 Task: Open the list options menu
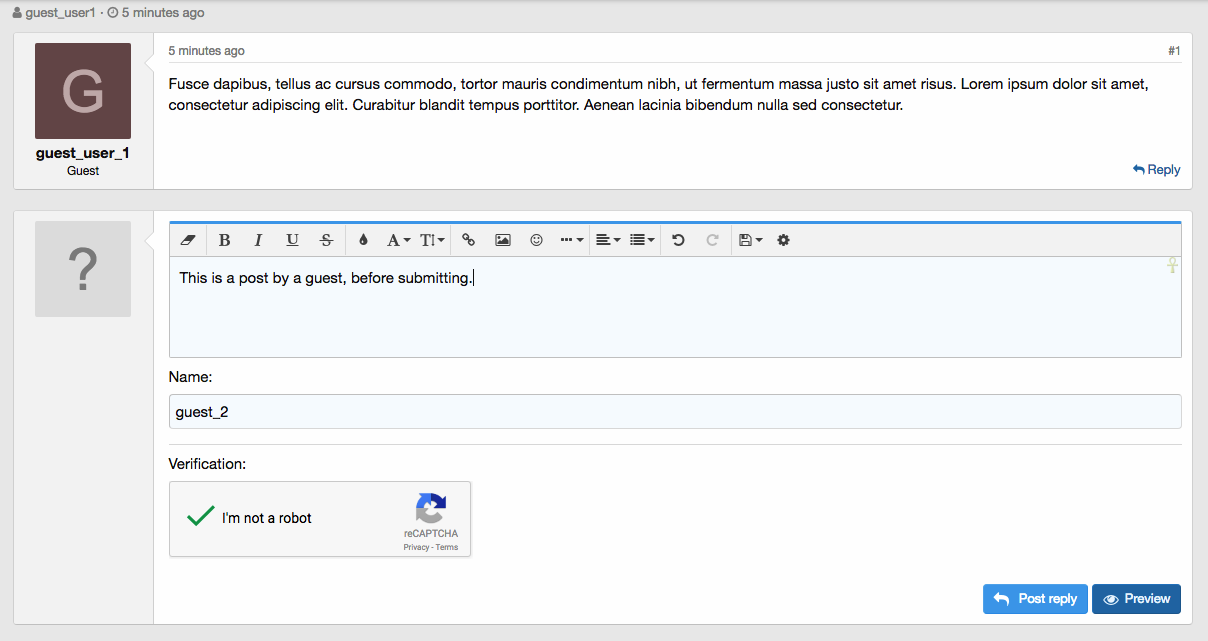pos(642,240)
